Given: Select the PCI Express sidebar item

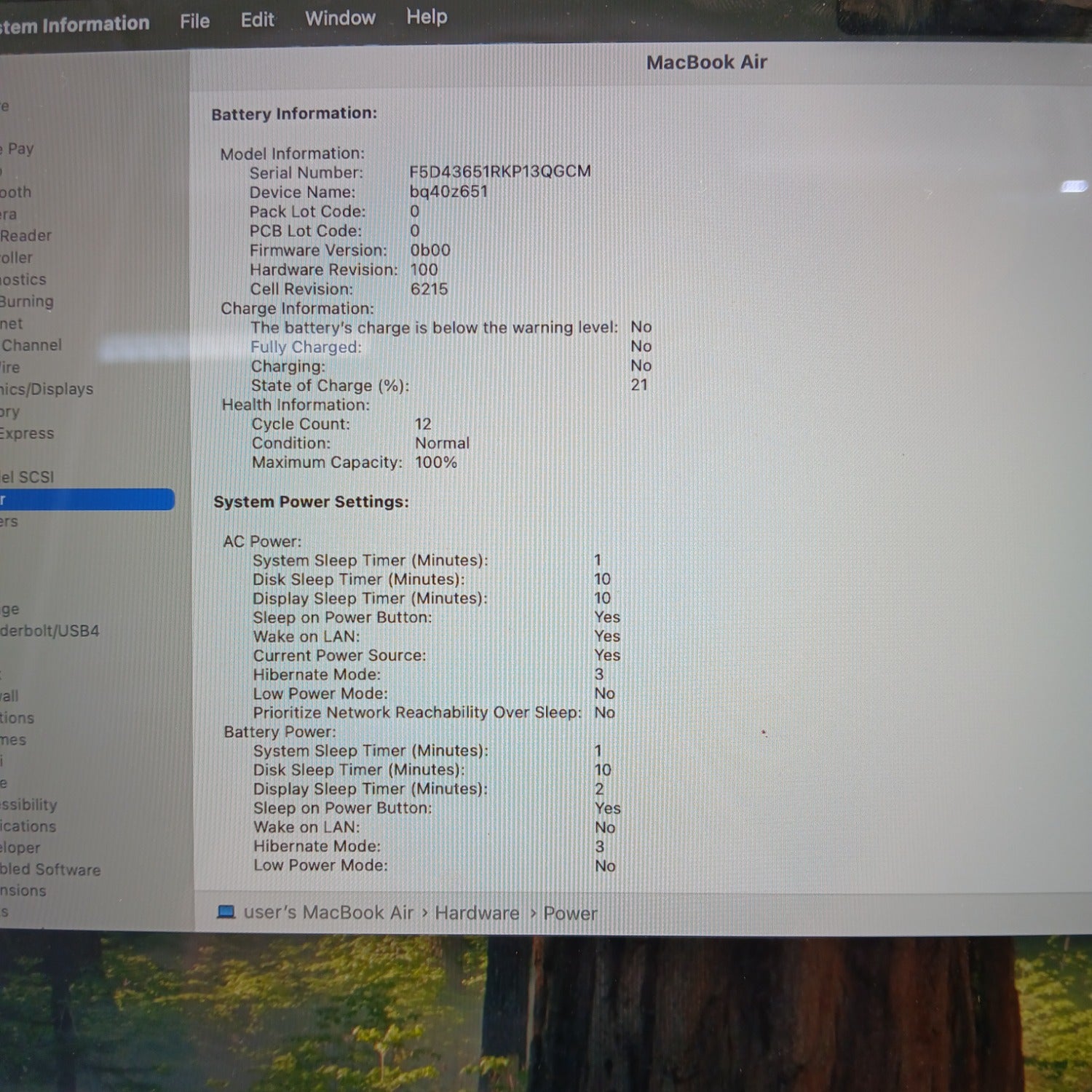Looking at the screenshot, I should tap(27, 433).
